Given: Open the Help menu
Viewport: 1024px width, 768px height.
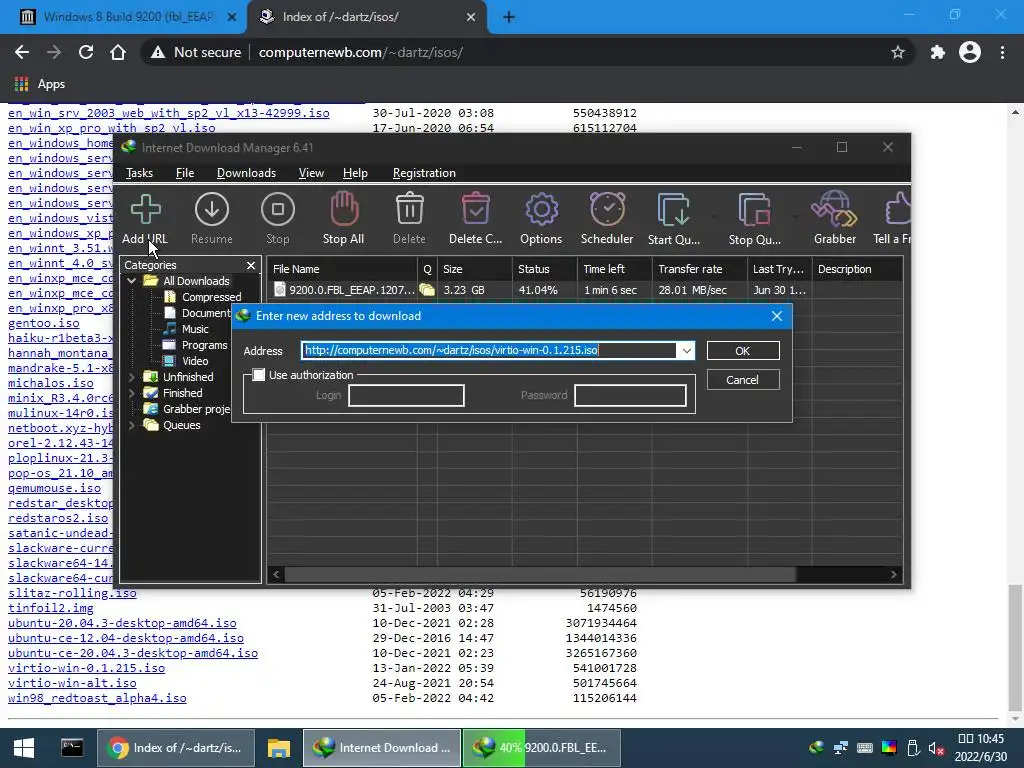Looking at the screenshot, I should pyautogui.click(x=355, y=173).
